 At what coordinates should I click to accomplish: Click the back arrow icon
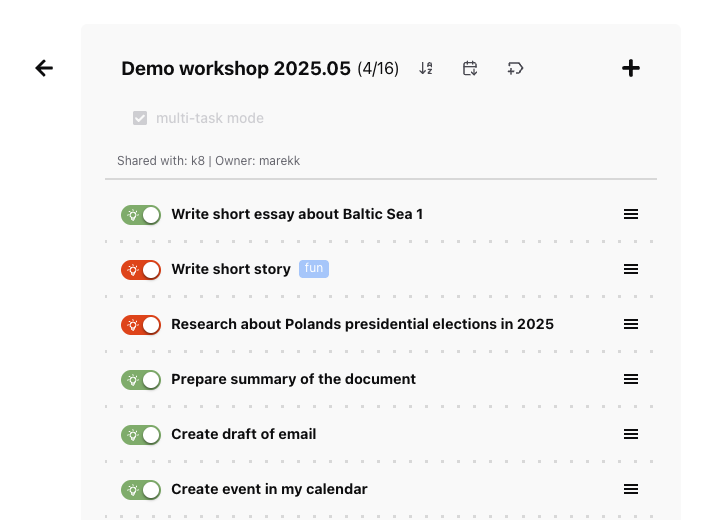click(x=44, y=68)
